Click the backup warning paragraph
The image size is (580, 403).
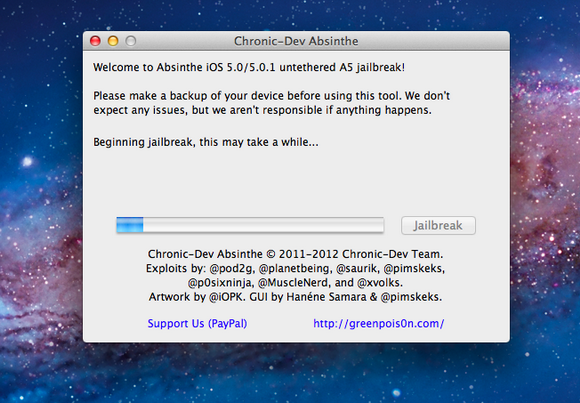(x=272, y=103)
